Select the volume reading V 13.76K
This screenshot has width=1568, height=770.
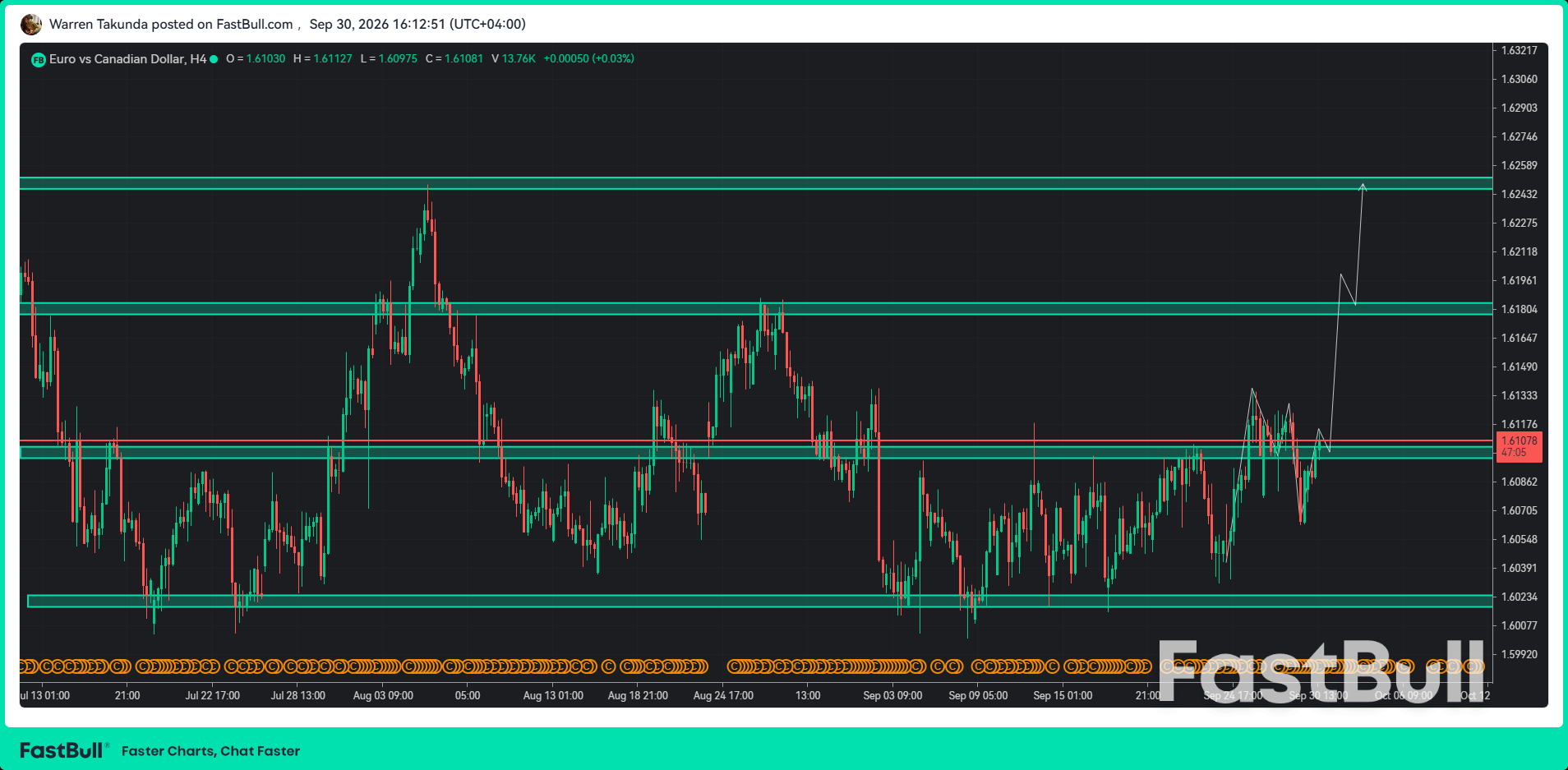pos(514,59)
